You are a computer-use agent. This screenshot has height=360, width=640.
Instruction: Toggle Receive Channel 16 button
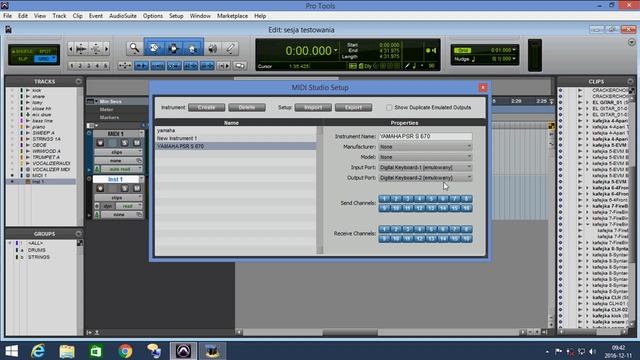click(x=467, y=238)
